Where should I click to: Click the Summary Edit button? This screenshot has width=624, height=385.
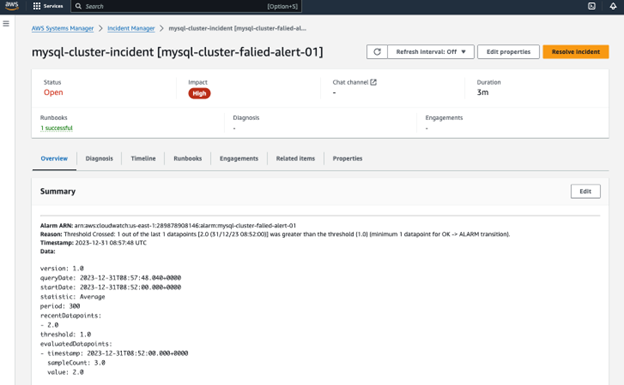(x=585, y=192)
